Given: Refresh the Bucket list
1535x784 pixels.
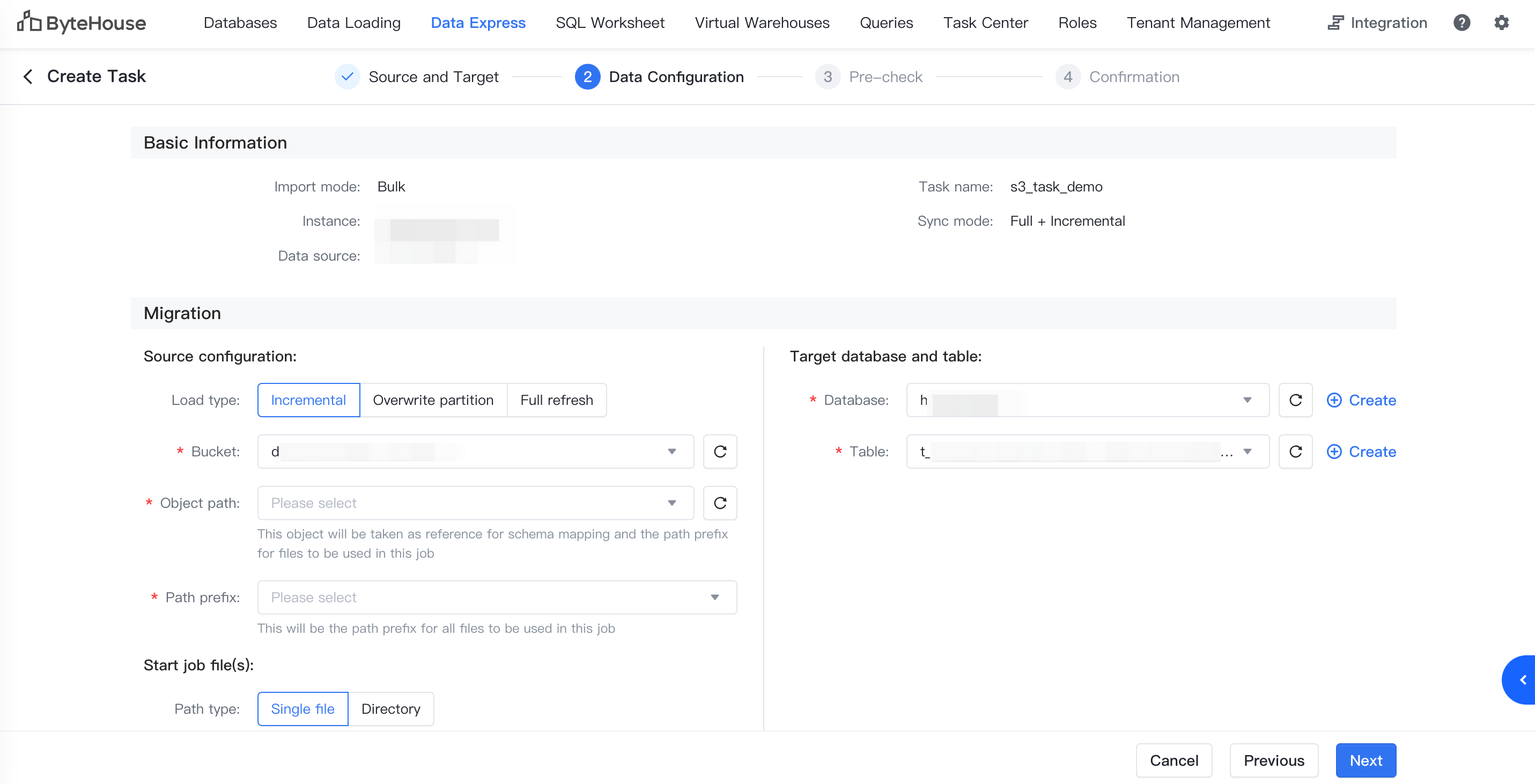Looking at the screenshot, I should (720, 452).
